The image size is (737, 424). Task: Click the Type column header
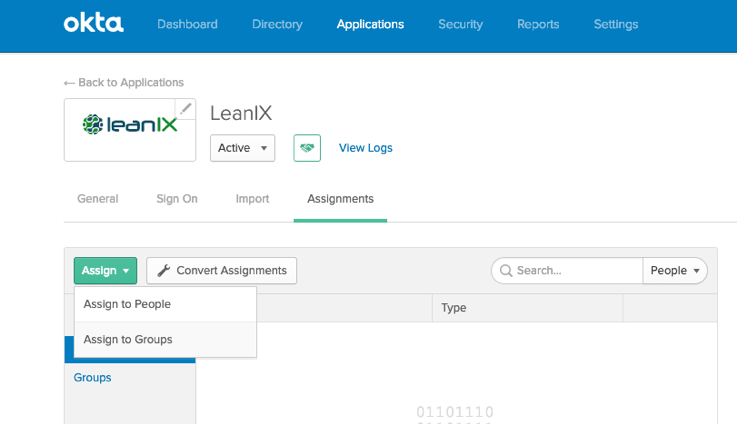527,308
